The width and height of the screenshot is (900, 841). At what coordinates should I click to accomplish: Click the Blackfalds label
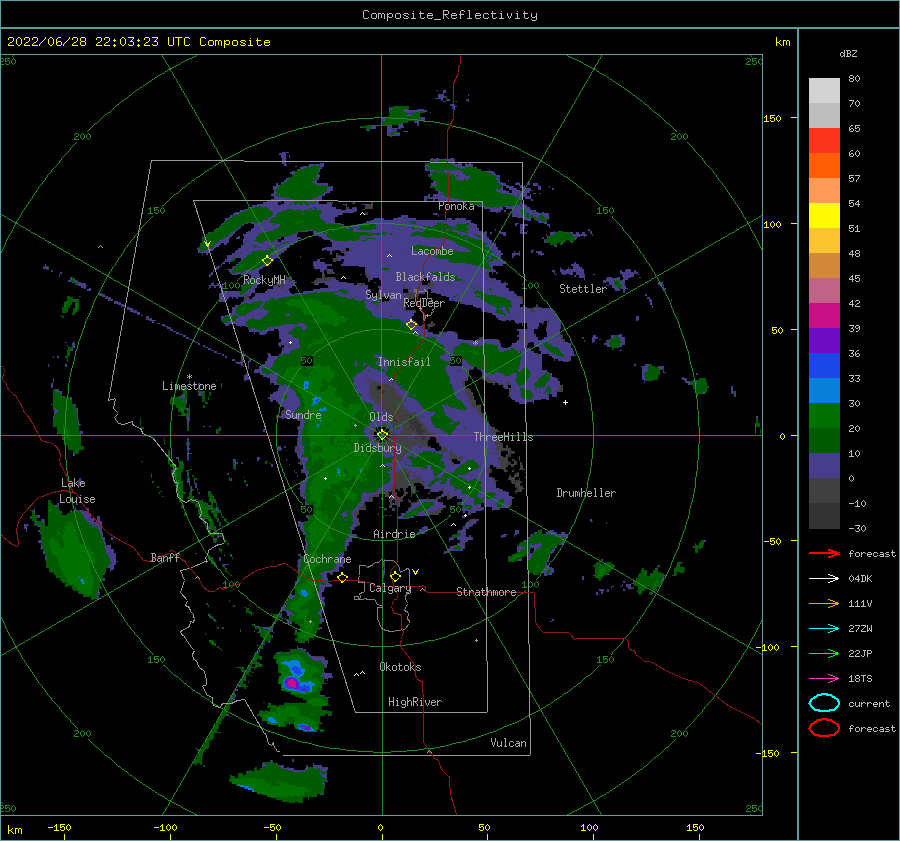coord(425,277)
